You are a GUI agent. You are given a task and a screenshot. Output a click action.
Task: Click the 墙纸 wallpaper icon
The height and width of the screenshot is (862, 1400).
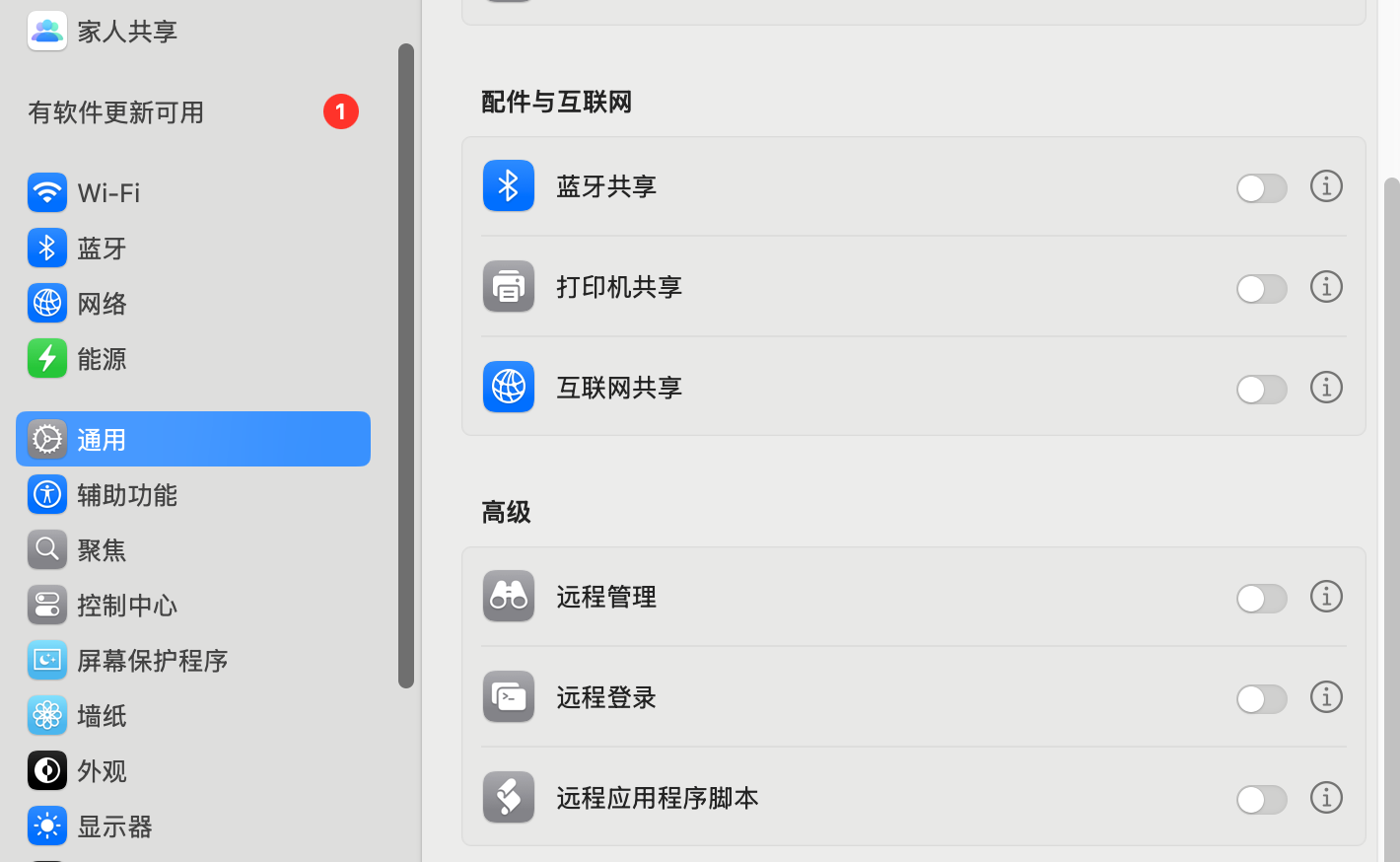click(x=47, y=715)
